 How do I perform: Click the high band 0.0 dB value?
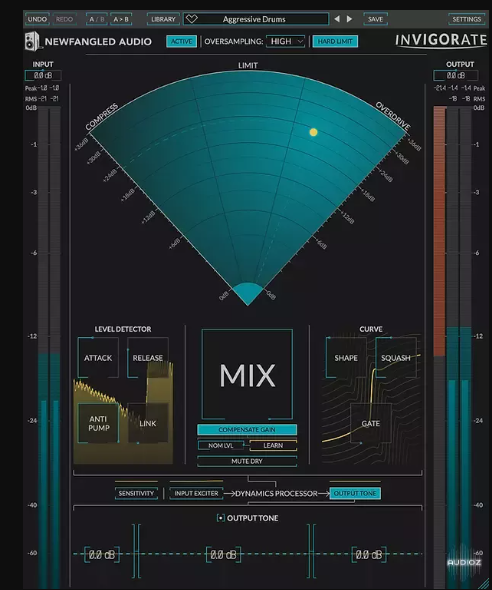(x=369, y=555)
